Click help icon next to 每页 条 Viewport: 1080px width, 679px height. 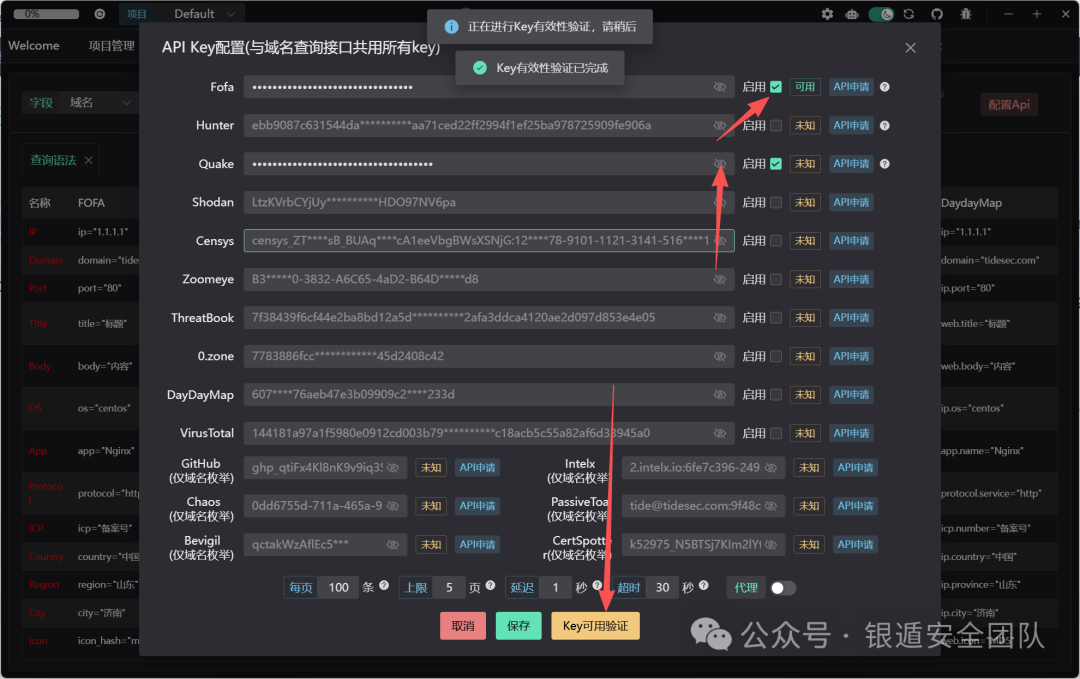pyautogui.click(x=384, y=585)
